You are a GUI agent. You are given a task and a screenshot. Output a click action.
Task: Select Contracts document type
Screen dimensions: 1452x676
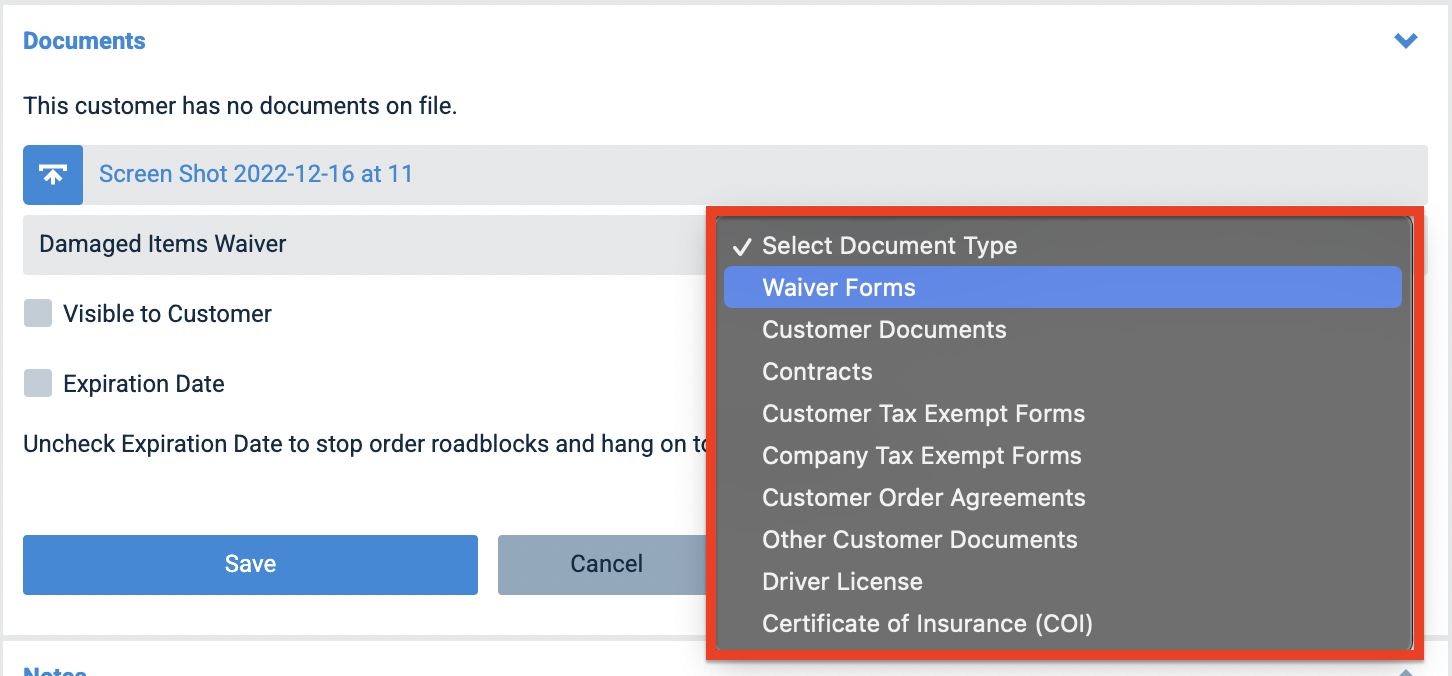point(1063,372)
